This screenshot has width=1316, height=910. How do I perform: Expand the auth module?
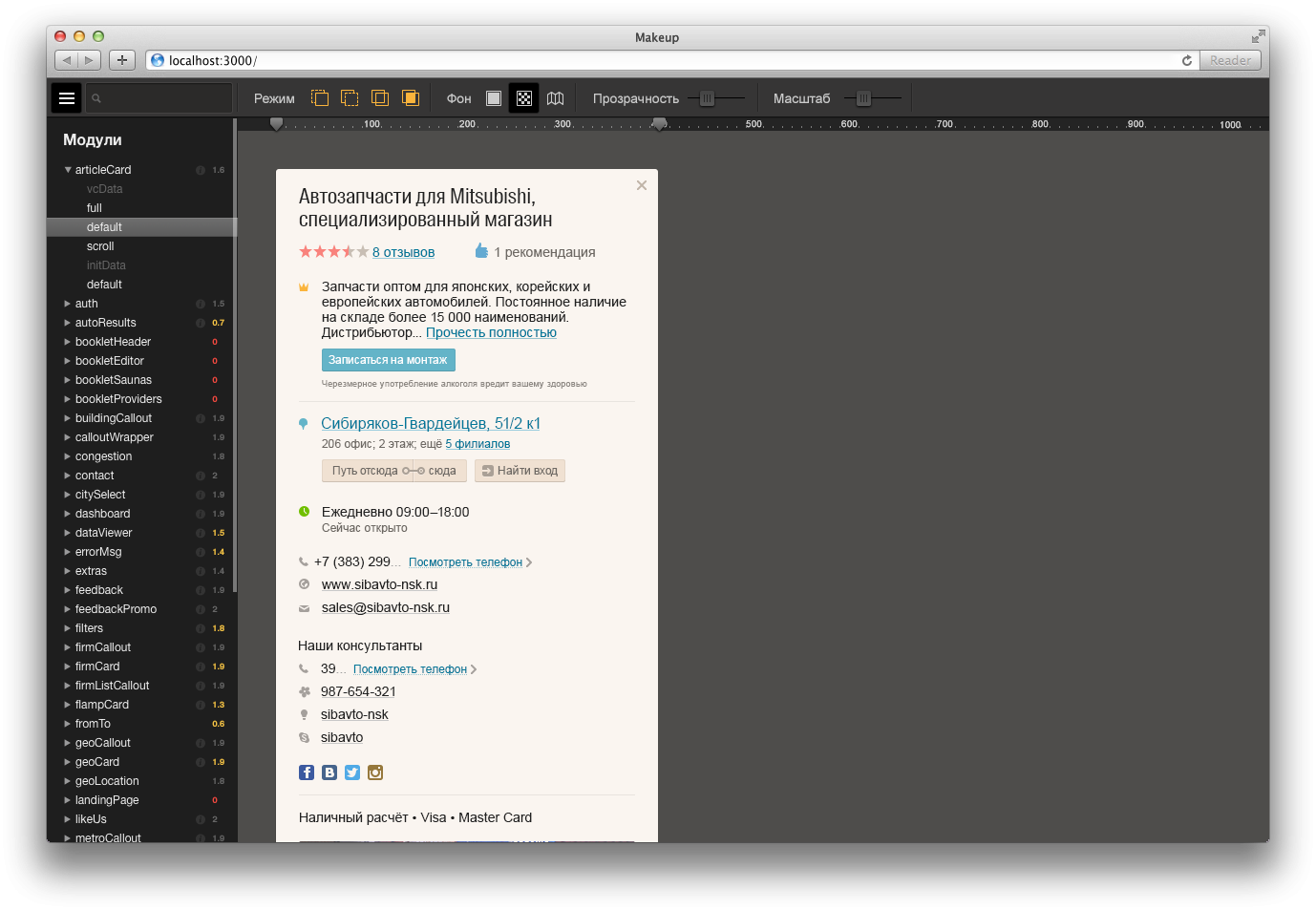(x=68, y=304)
